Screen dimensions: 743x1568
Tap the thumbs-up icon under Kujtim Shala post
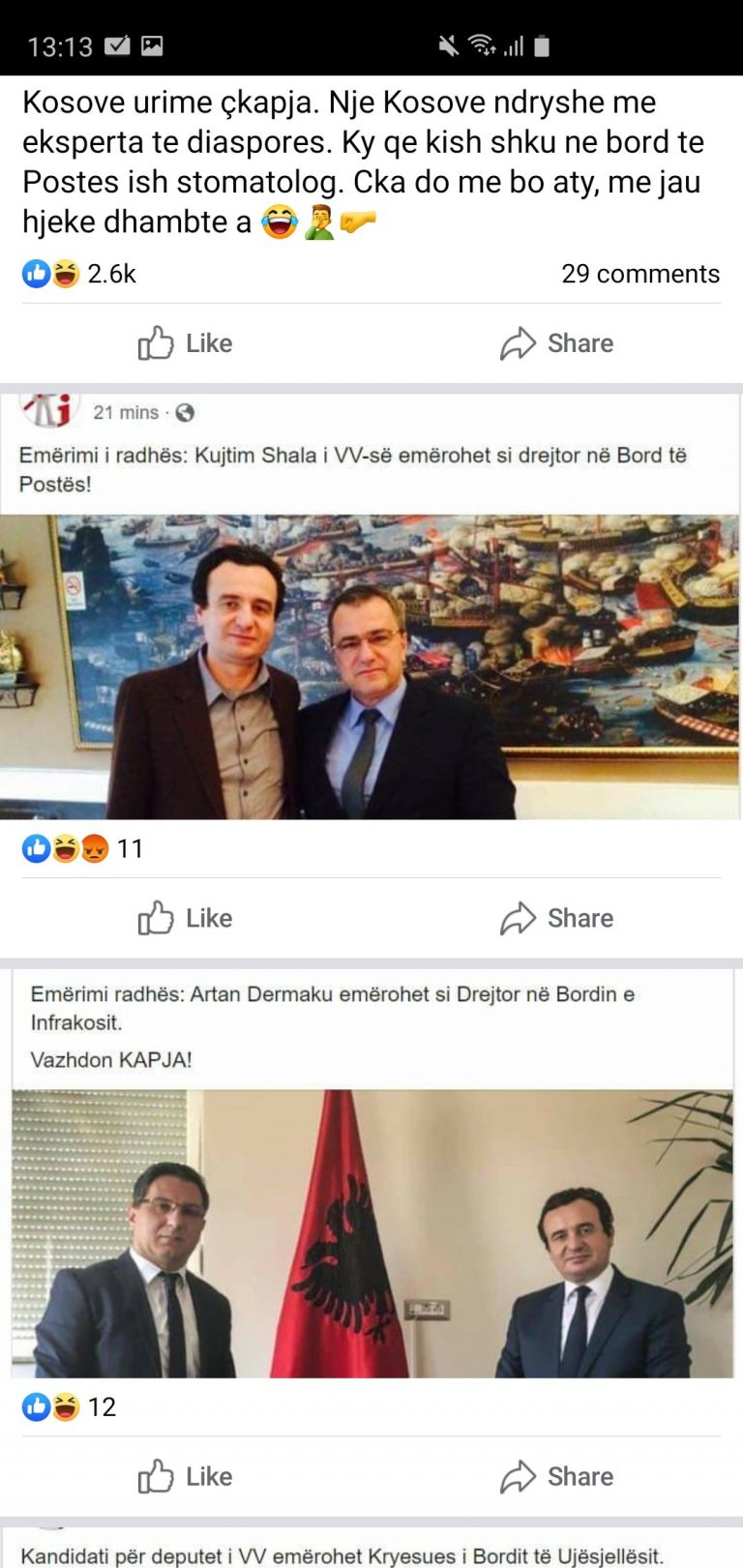156,917
